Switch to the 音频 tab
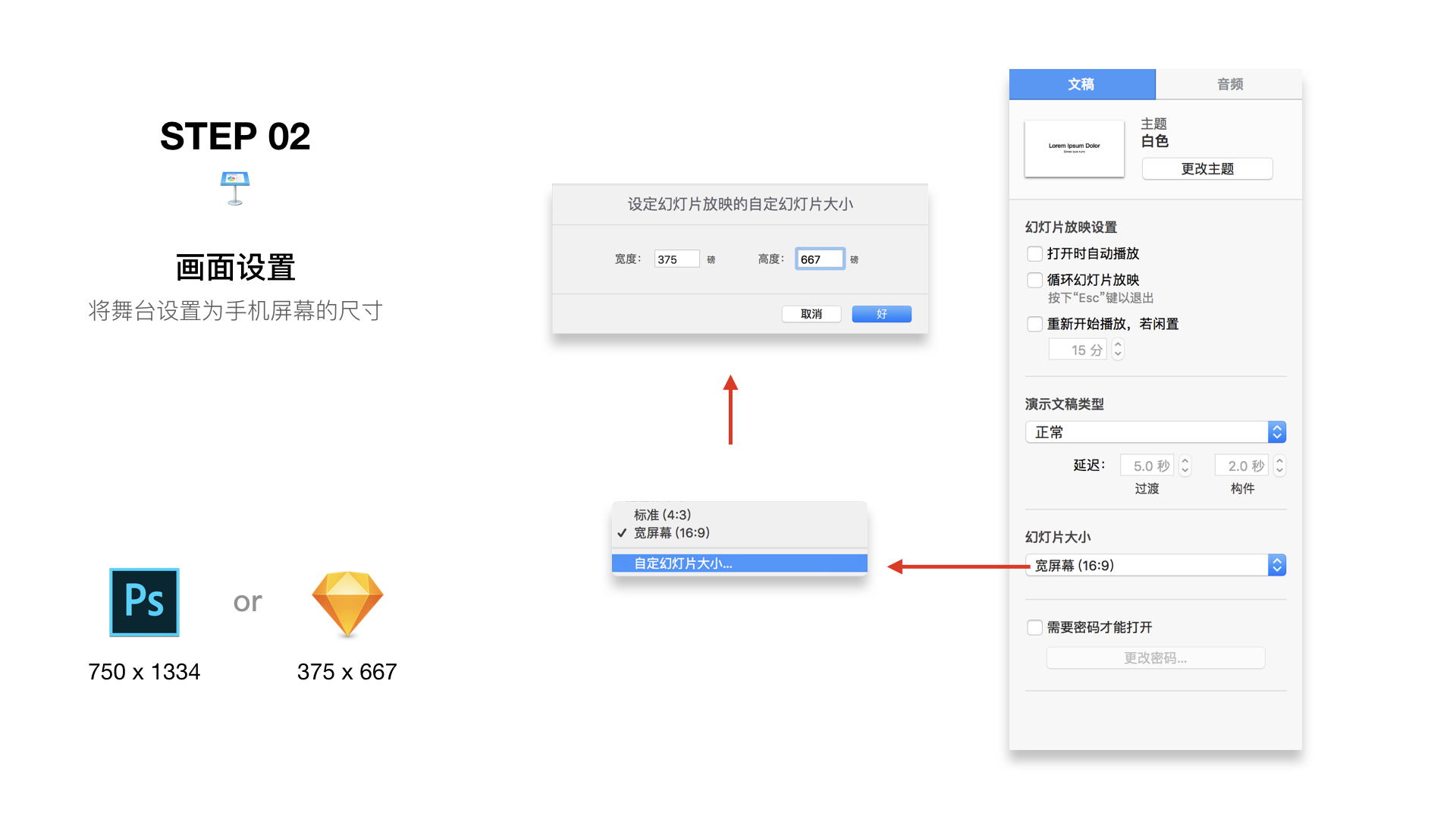This screenshot has height=819, width=1456. 1229,84
